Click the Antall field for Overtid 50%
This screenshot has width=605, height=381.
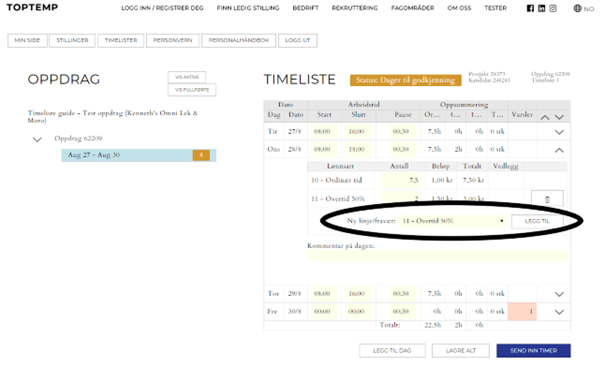[401, 198]
